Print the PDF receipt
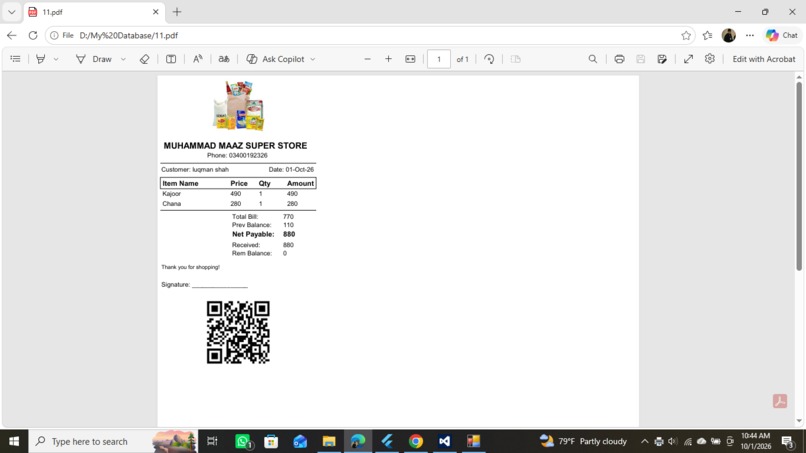Image resolution: width=806 pixels, height=453 pixels. point(619,59)
